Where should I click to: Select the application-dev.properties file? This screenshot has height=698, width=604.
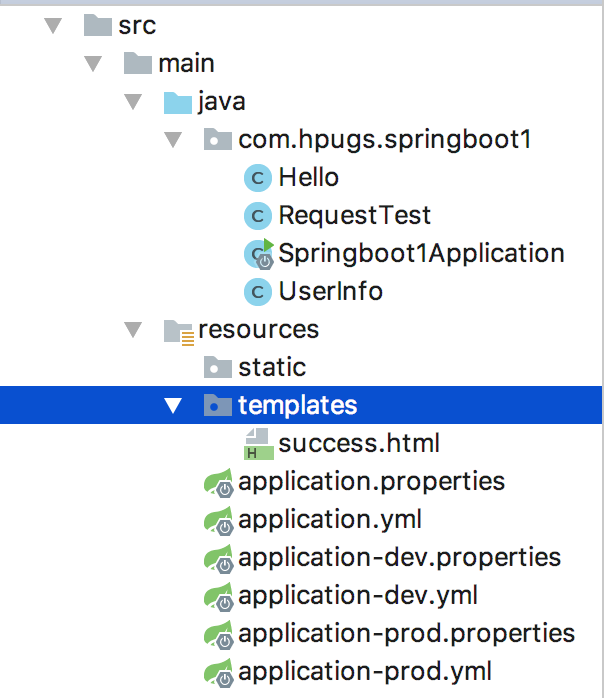399,558
